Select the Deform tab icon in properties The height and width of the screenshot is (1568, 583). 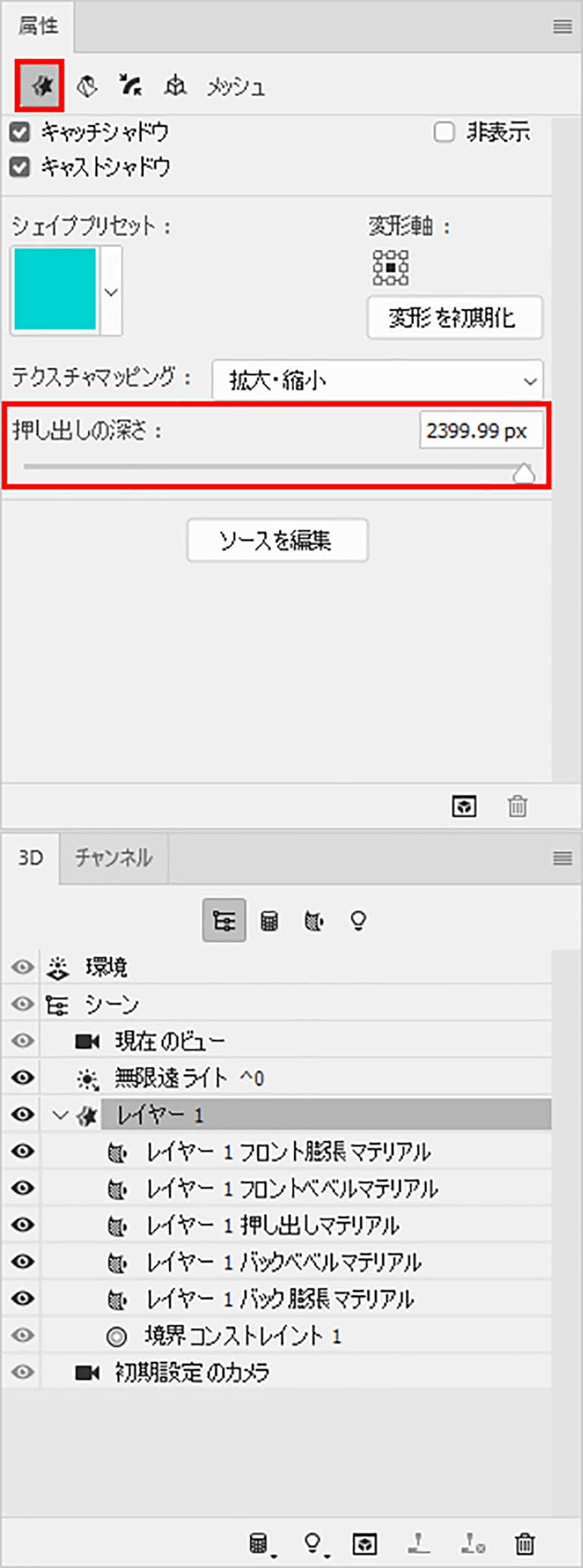(x=86, y=86)
